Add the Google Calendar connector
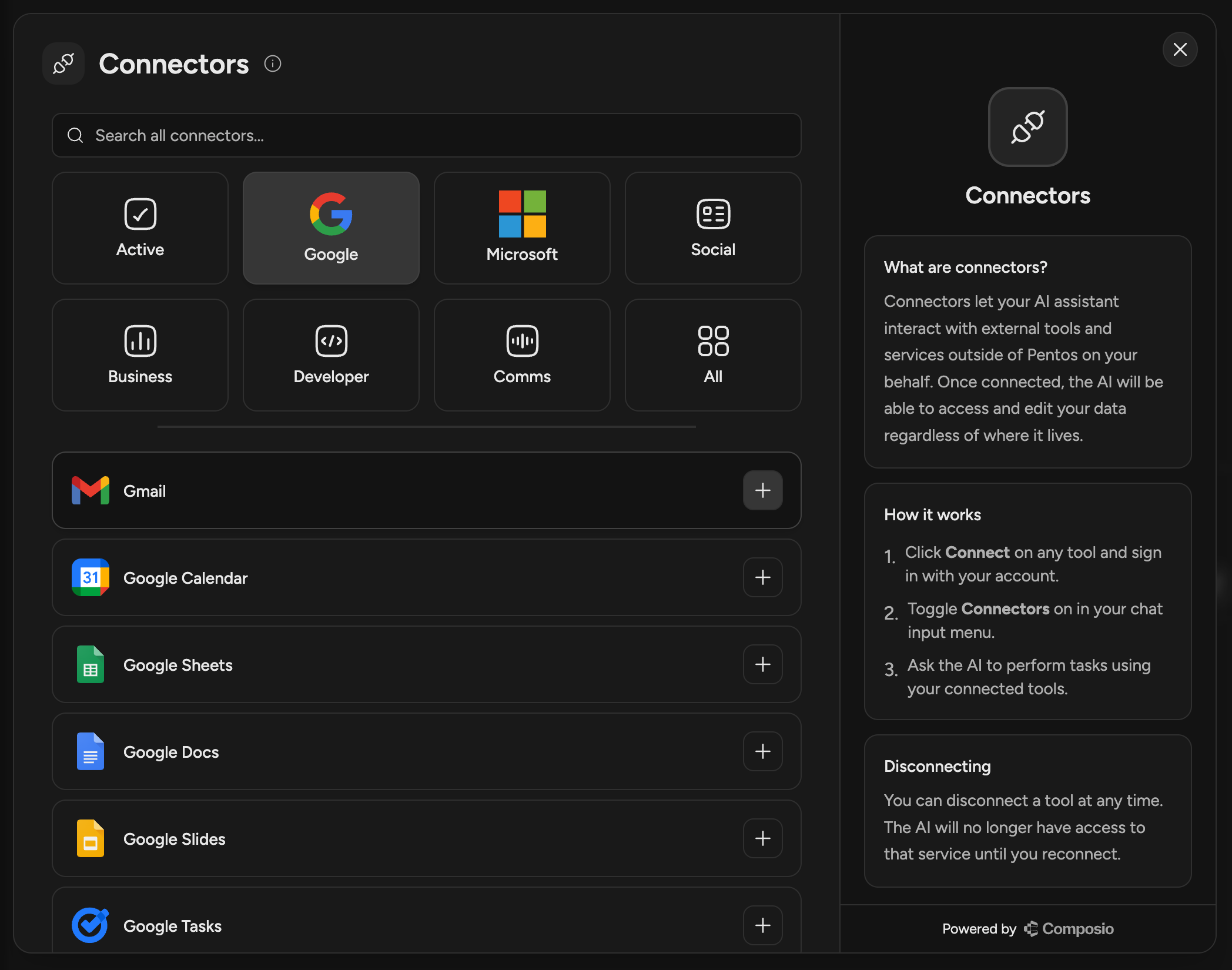The width and height of the screenshot is (1232, 970). [x=763, y=577]
